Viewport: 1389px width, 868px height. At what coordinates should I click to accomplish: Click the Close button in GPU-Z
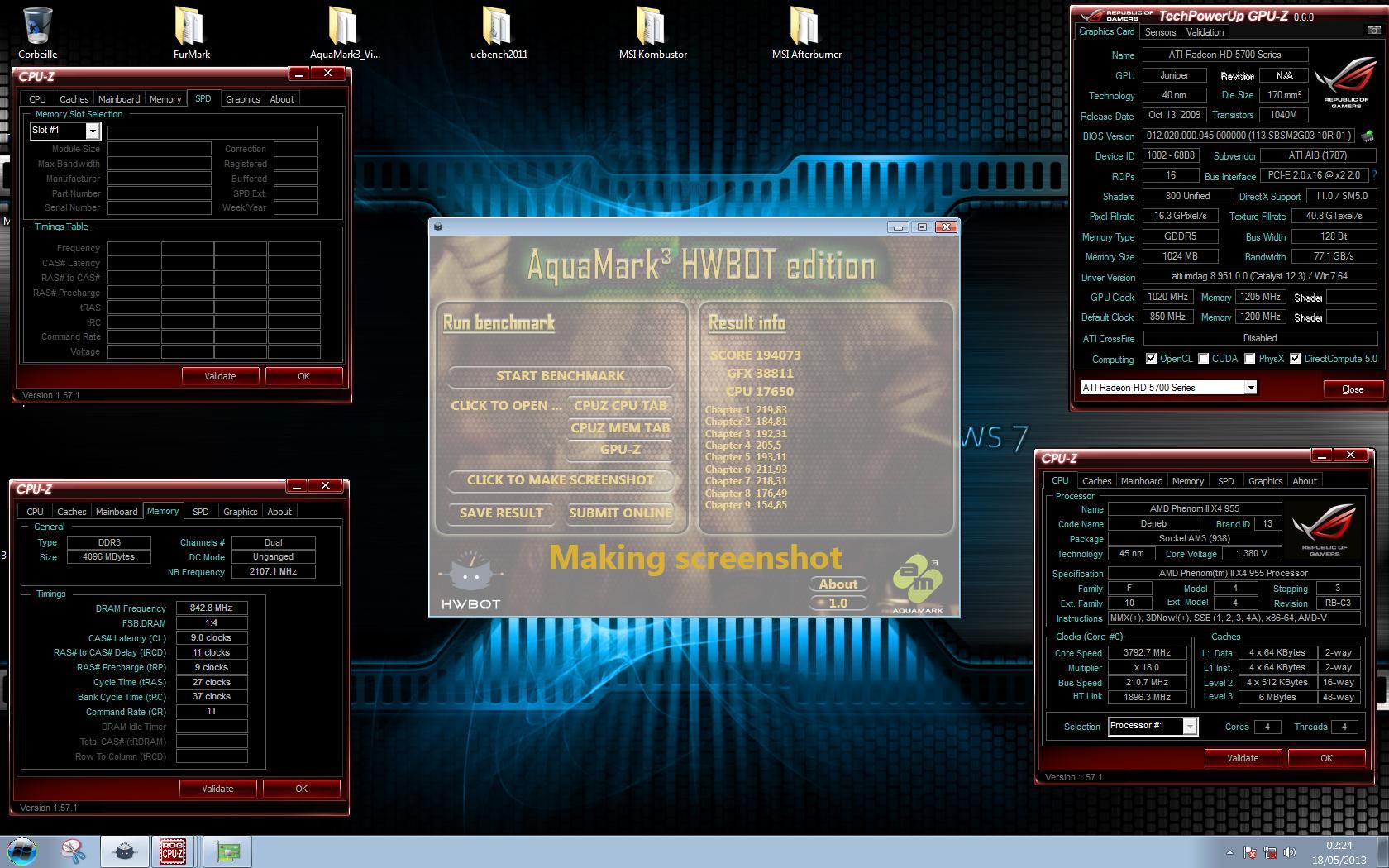pos(1353,389)
